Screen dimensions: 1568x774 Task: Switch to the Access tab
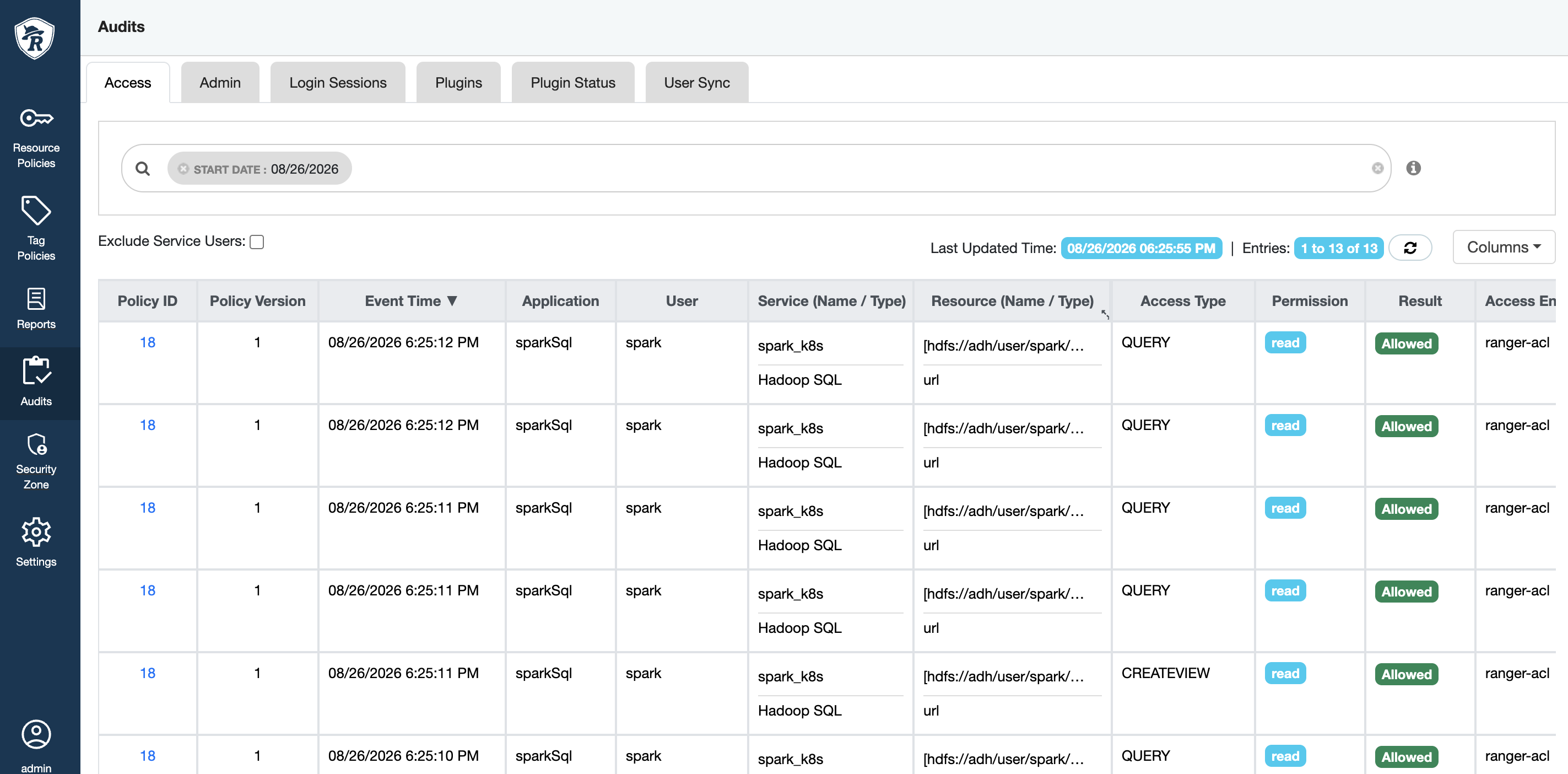[x=128, y=83]
